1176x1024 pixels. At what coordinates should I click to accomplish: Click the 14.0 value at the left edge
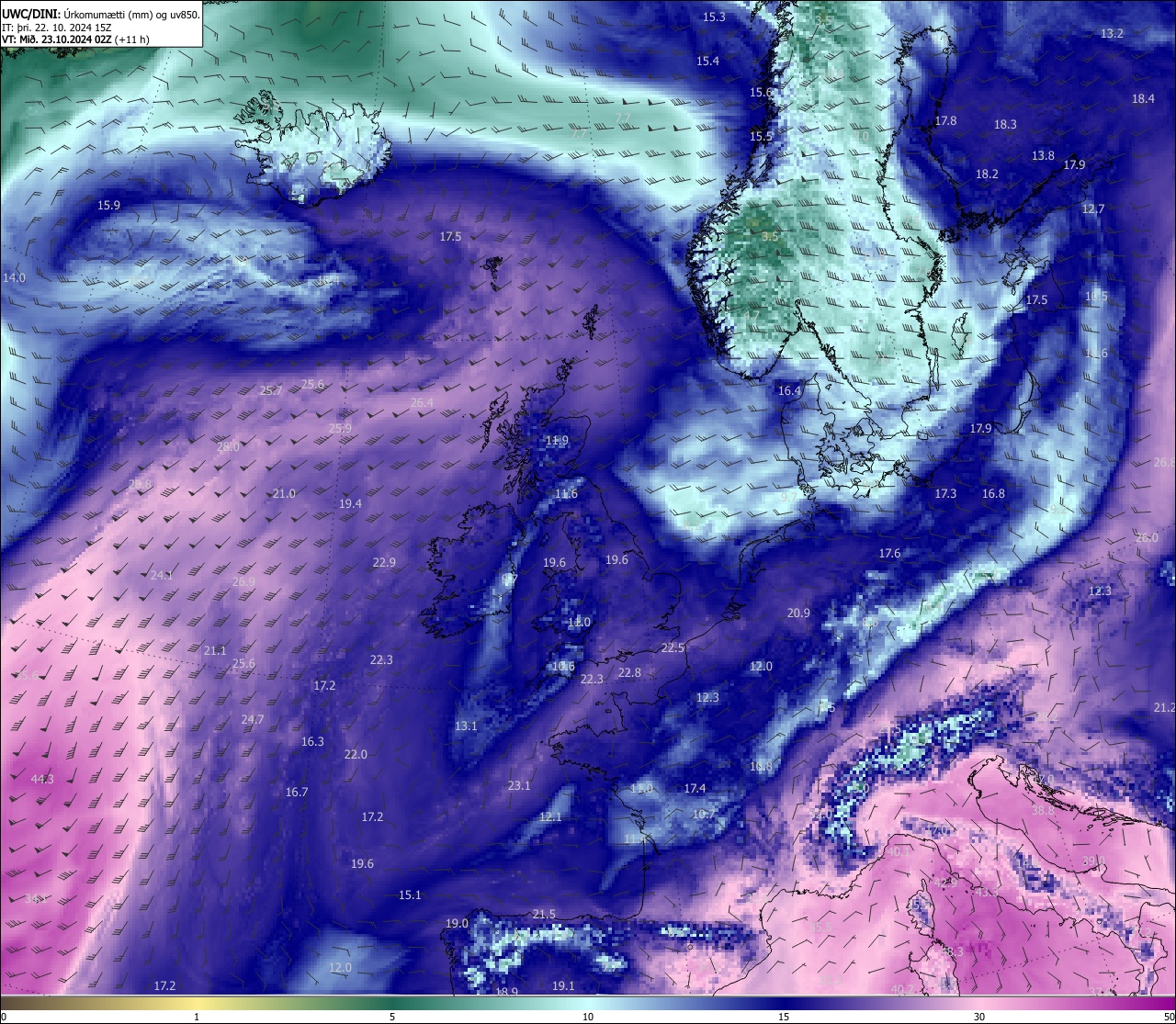point(14,277)
